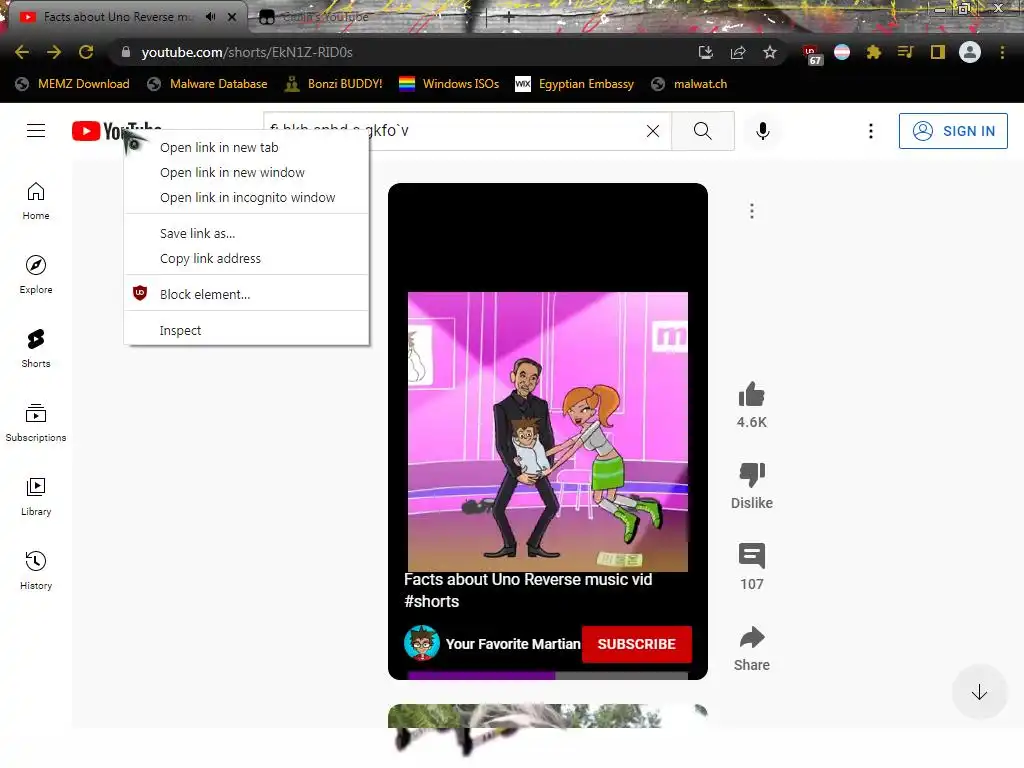
Task: Open Library in the sidebar
Action: [36, 497]
